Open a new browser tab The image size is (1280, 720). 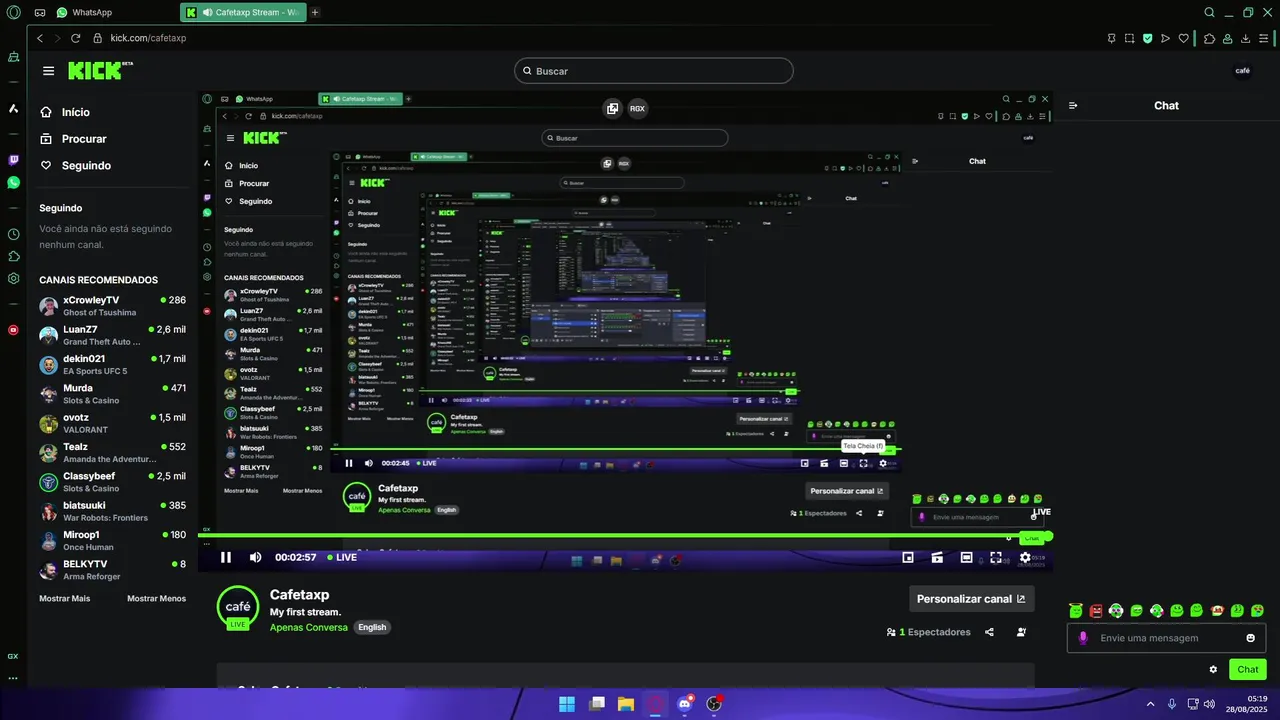[x=315, y=12]
